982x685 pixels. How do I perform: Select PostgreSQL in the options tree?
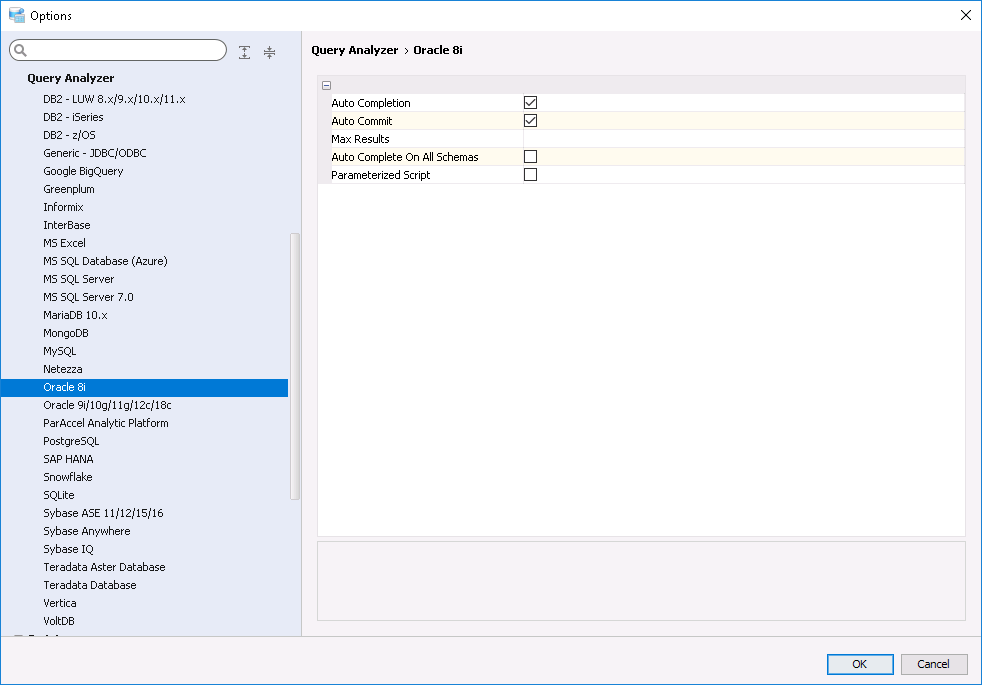pos(71,441)
